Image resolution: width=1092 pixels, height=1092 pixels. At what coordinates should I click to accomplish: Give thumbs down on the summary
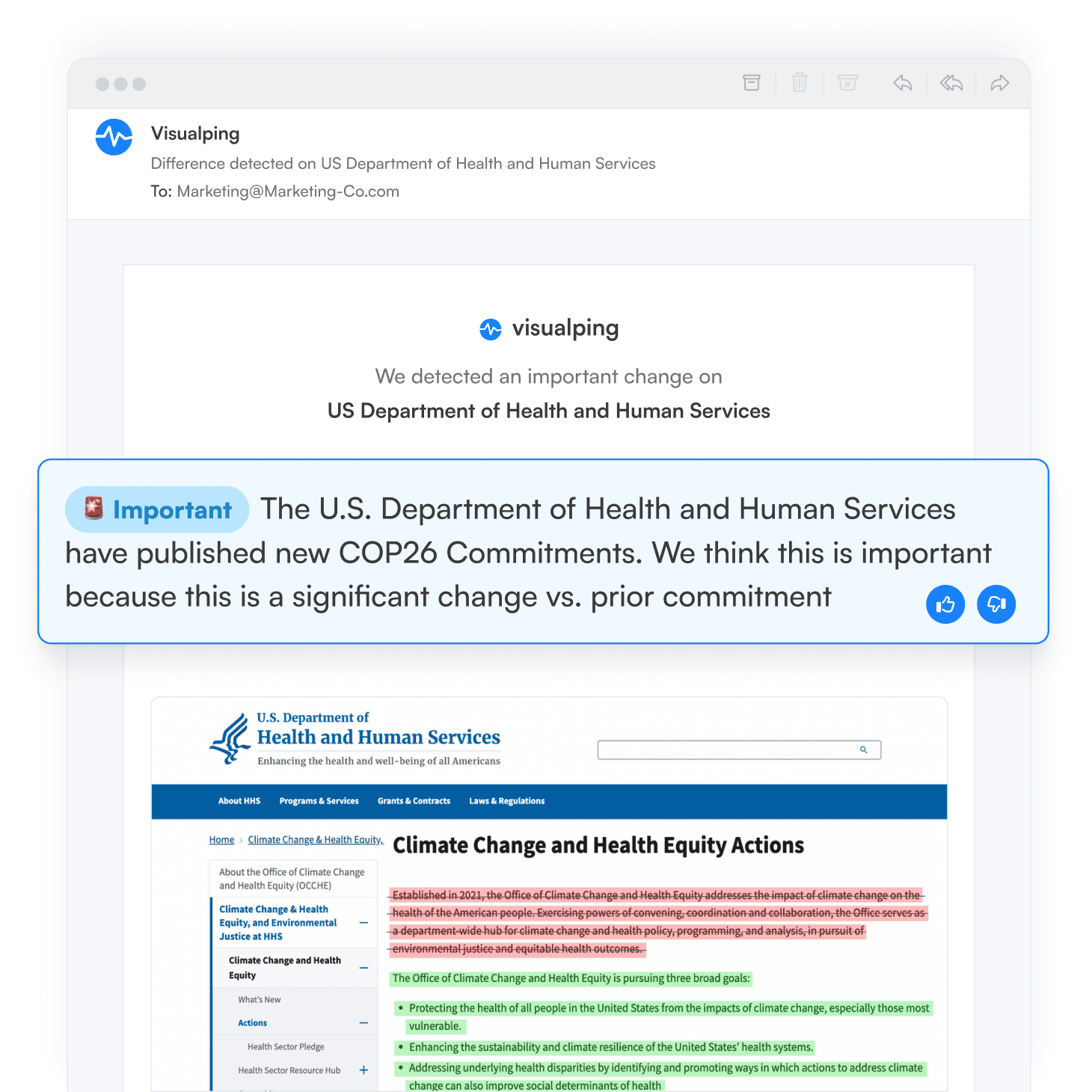(x=996, y=604)
